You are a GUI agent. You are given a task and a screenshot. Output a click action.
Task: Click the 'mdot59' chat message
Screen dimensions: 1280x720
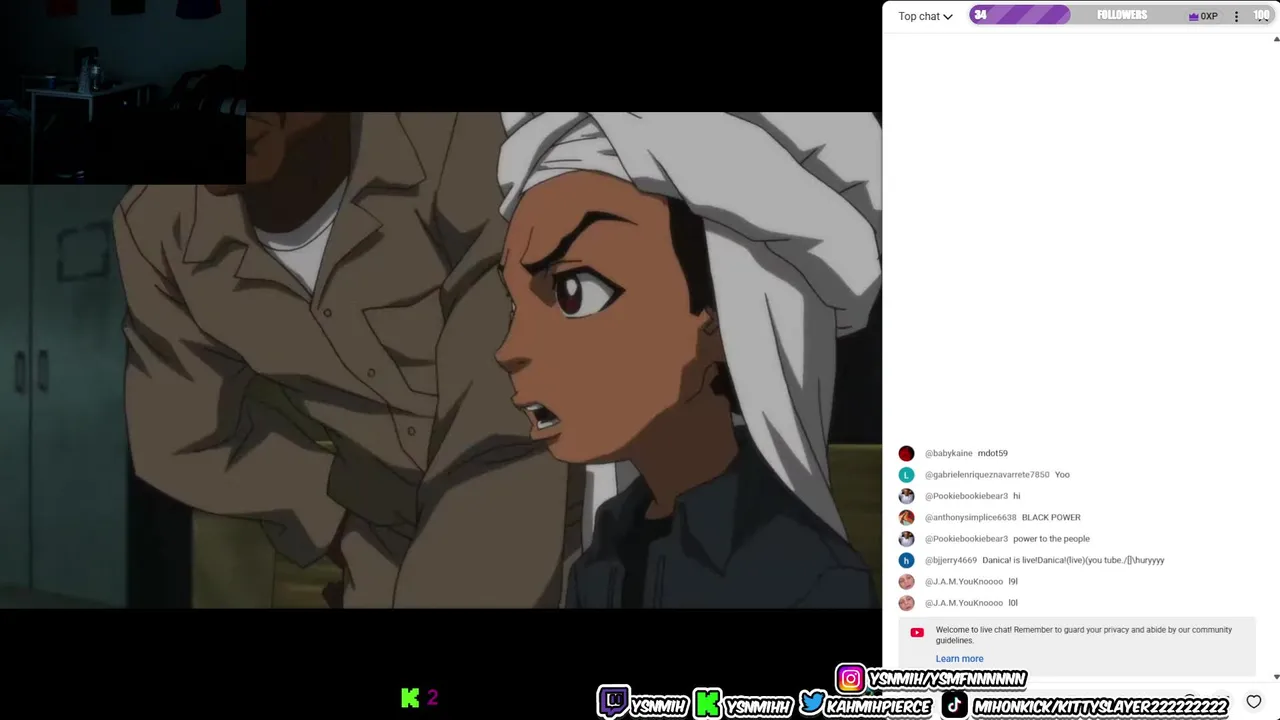point(992,453)
